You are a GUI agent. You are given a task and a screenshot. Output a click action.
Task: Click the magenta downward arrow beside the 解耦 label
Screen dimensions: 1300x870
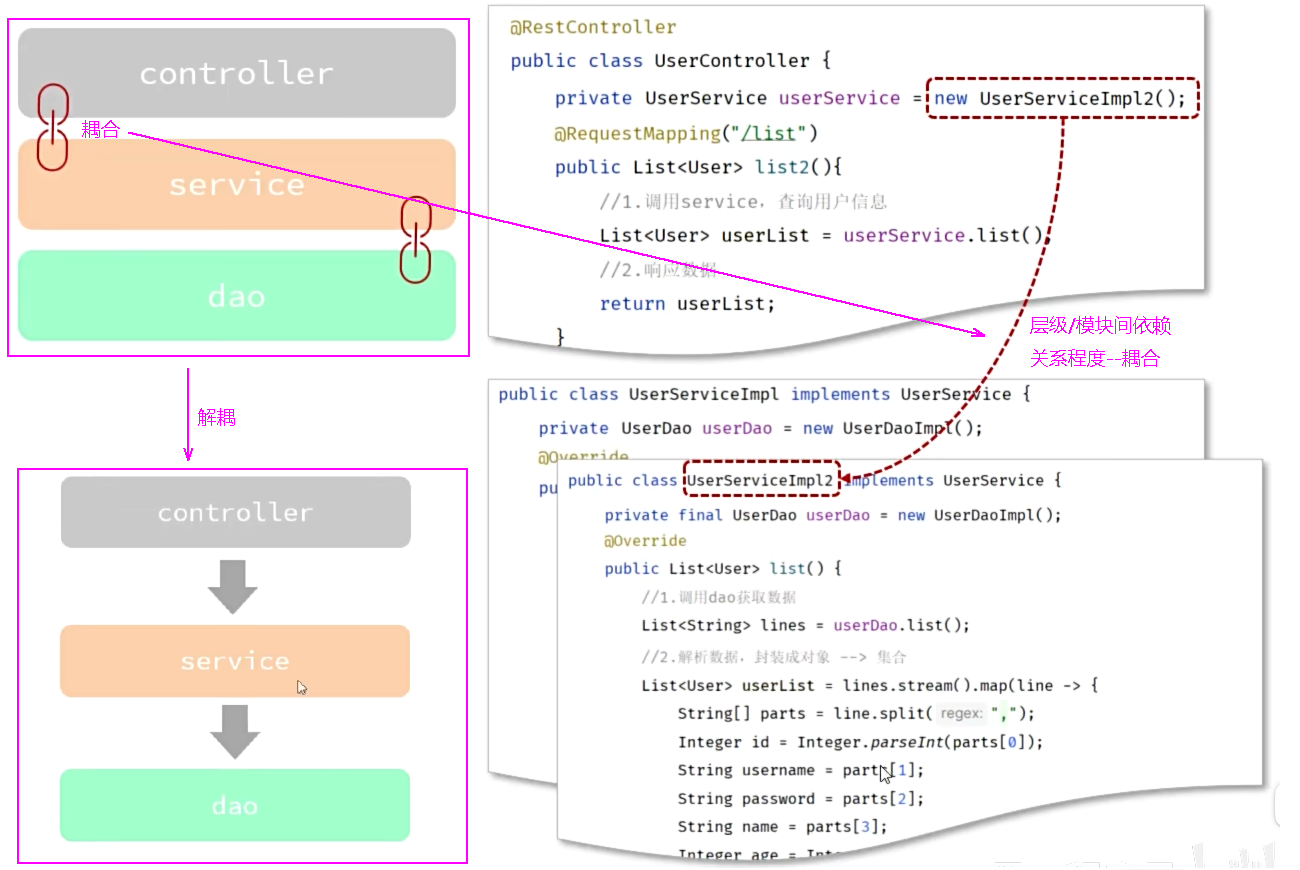pyautogui.click(x=187, y=416)
